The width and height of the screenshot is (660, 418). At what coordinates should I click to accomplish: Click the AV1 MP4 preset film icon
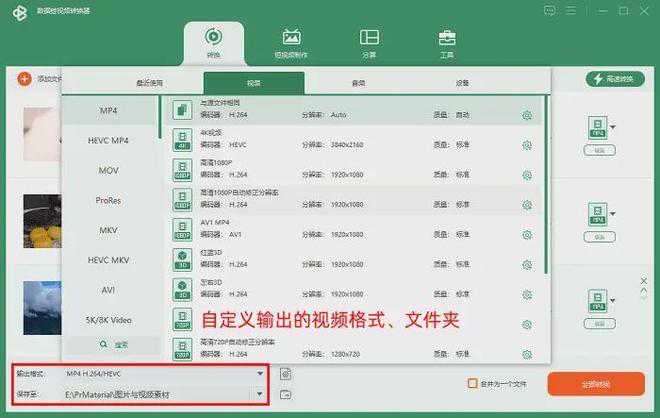(x=182, y=229)
